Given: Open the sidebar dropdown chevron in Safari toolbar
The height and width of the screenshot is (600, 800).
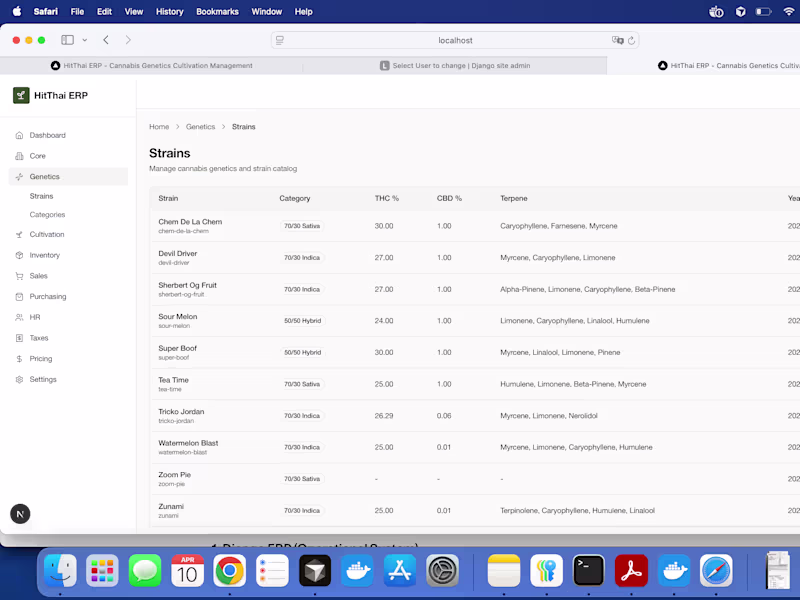Looking at the screenshot, I should 84,39.
